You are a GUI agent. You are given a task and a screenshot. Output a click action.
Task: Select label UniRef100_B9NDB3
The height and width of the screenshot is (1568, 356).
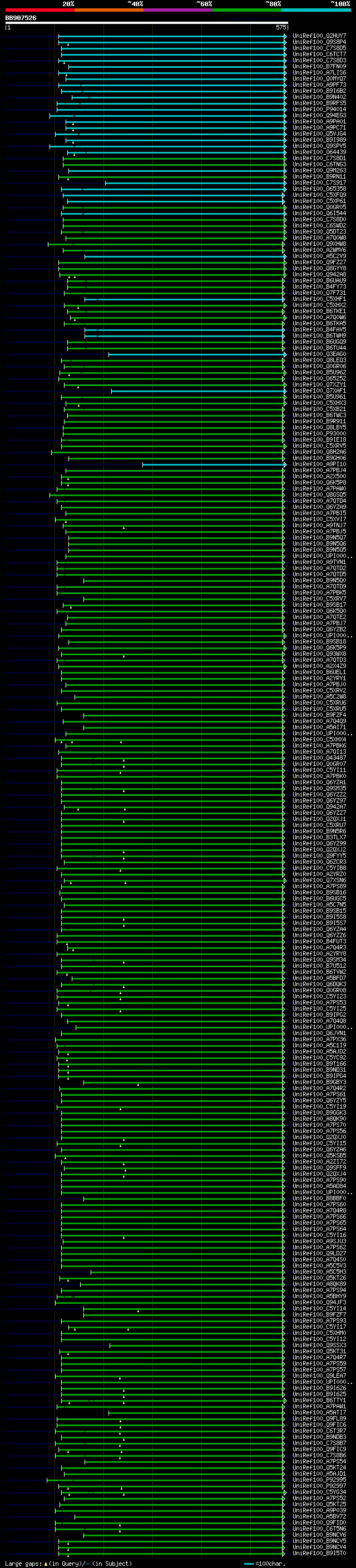(x=319, y=1437)
